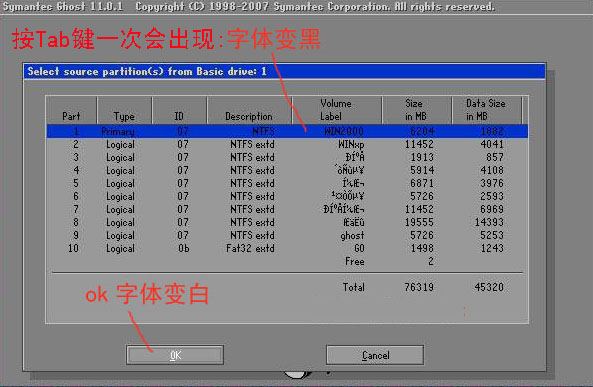Viewport: 593px width, 387px height.
Task: Click data size 4041 cell
Action: pyautogui.click(x=492, y=144)
